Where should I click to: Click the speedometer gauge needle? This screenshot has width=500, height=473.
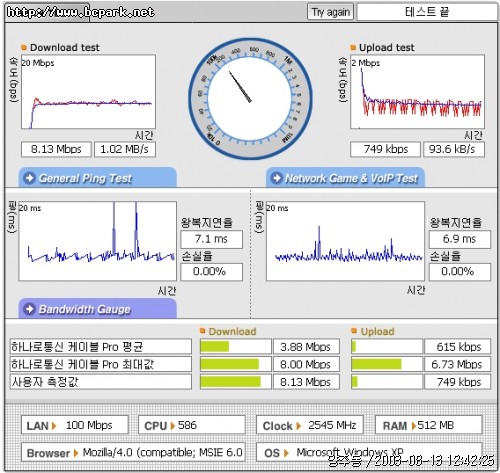tap(240, 87)
